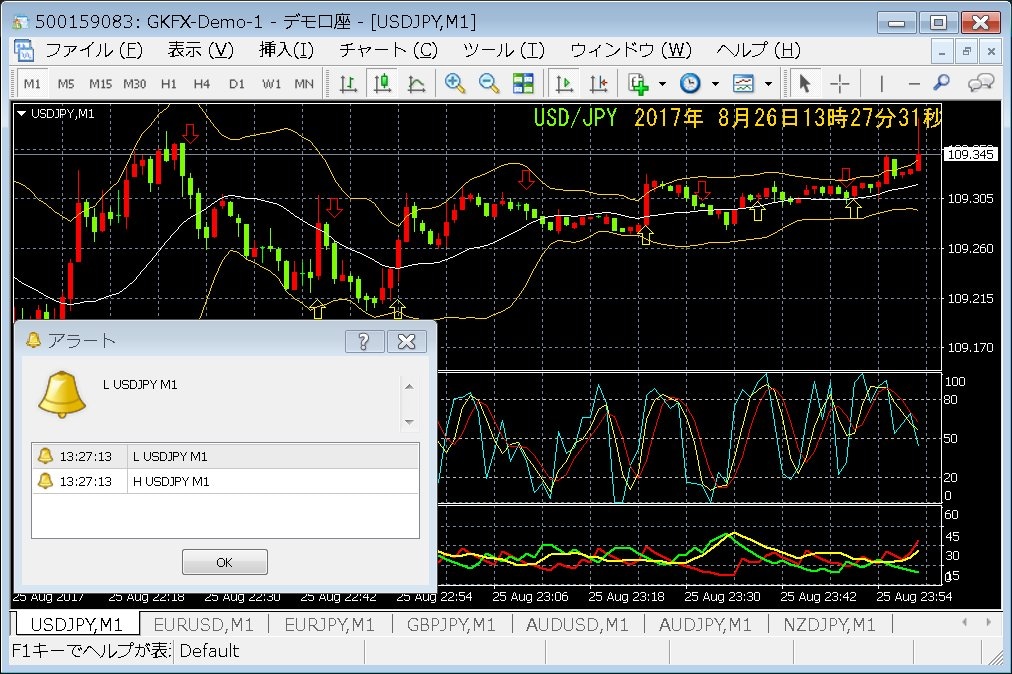The height and width of the screenshot is (674, 1012).
Task: Click the 'Default' status bar entry
Action: click(x=209, y=651)
